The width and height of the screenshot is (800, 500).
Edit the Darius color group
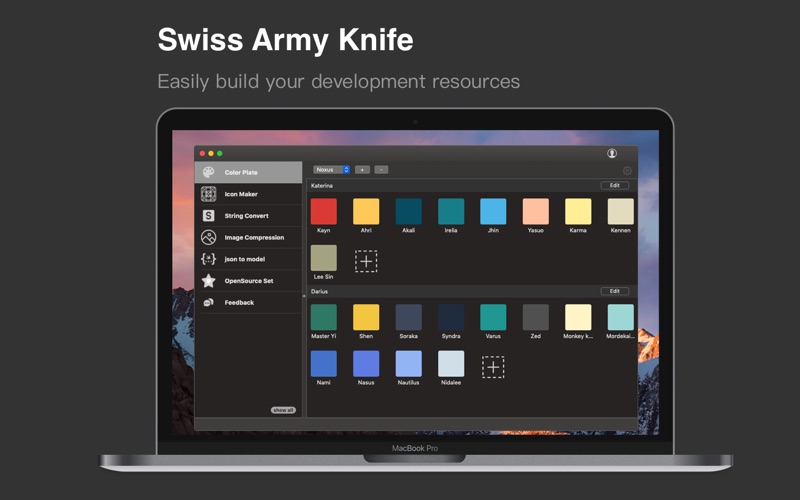pos(615,291)
